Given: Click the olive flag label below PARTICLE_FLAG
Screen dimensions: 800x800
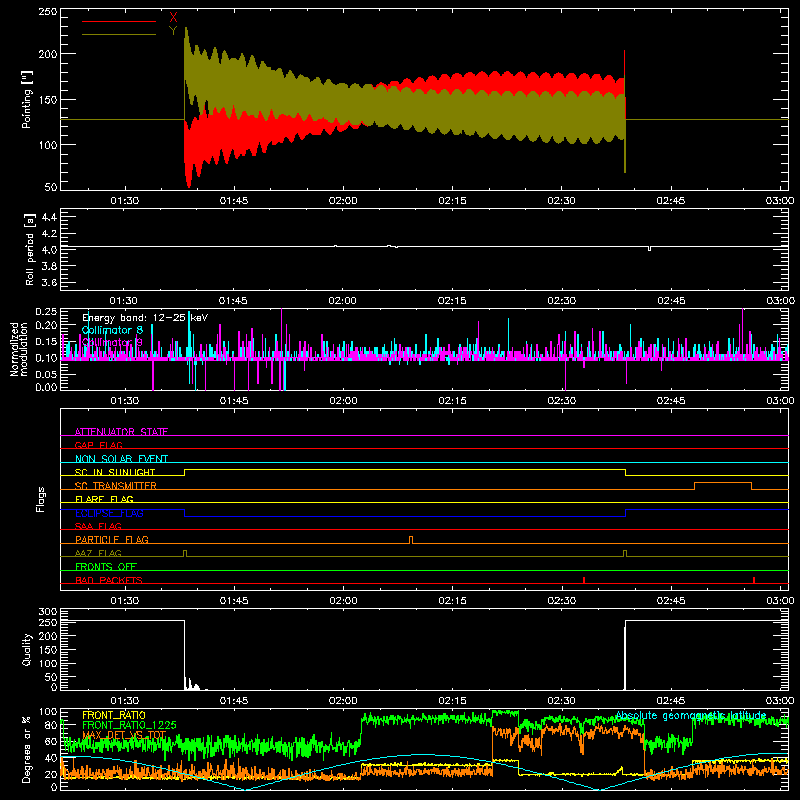Looking at the screenshot, I should (x=98, y=553).
